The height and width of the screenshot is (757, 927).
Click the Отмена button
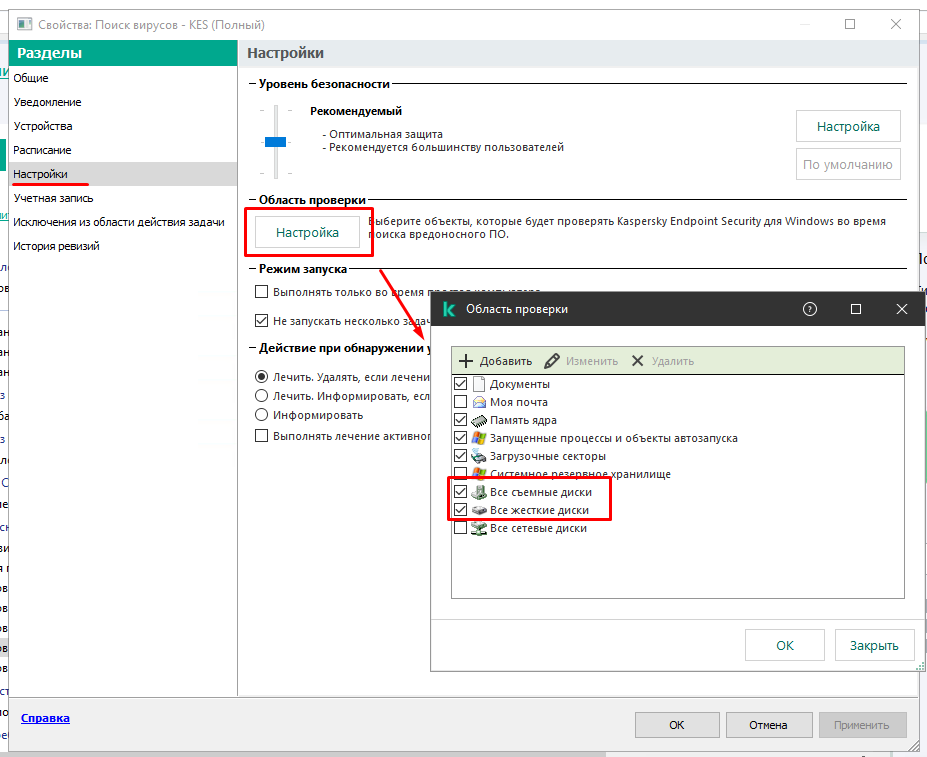(768, 725)
